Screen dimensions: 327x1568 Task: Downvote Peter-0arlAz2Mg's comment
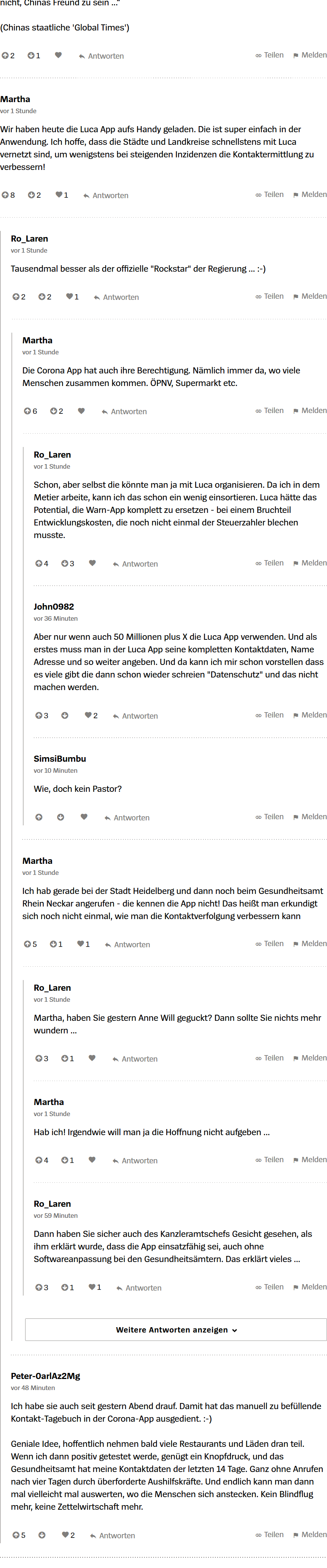(x=42, y=1534)
